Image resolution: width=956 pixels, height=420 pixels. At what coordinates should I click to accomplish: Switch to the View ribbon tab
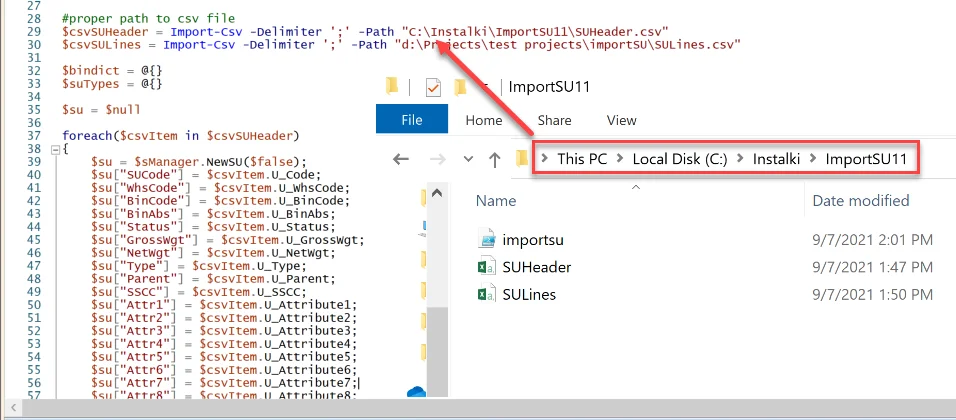[621, 120]
